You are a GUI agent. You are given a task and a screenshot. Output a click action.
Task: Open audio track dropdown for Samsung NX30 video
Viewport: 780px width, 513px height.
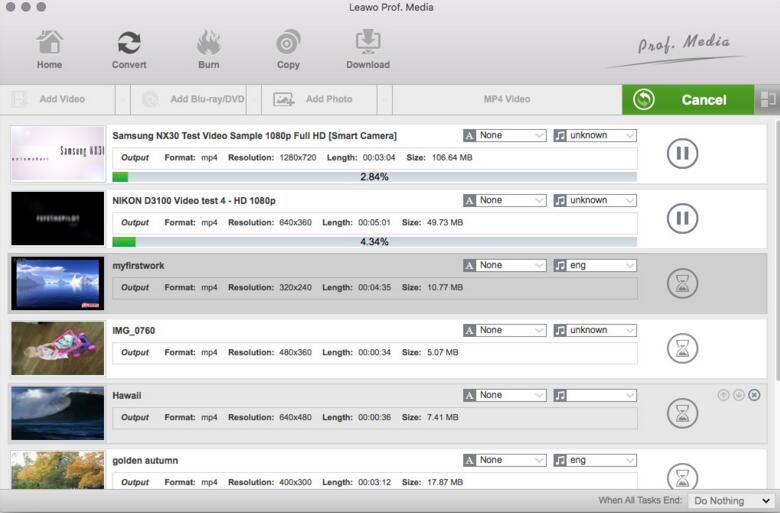click(595, 135)
